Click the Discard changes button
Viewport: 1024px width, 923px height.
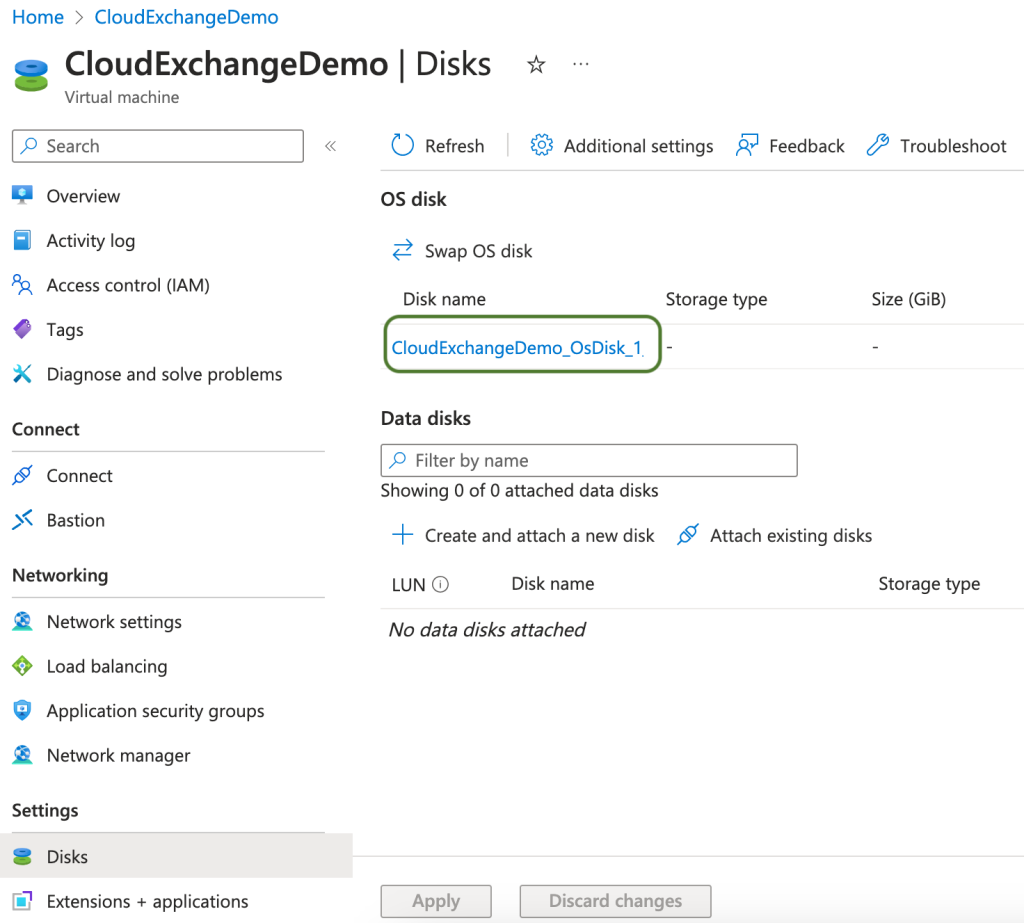point(615,901)
